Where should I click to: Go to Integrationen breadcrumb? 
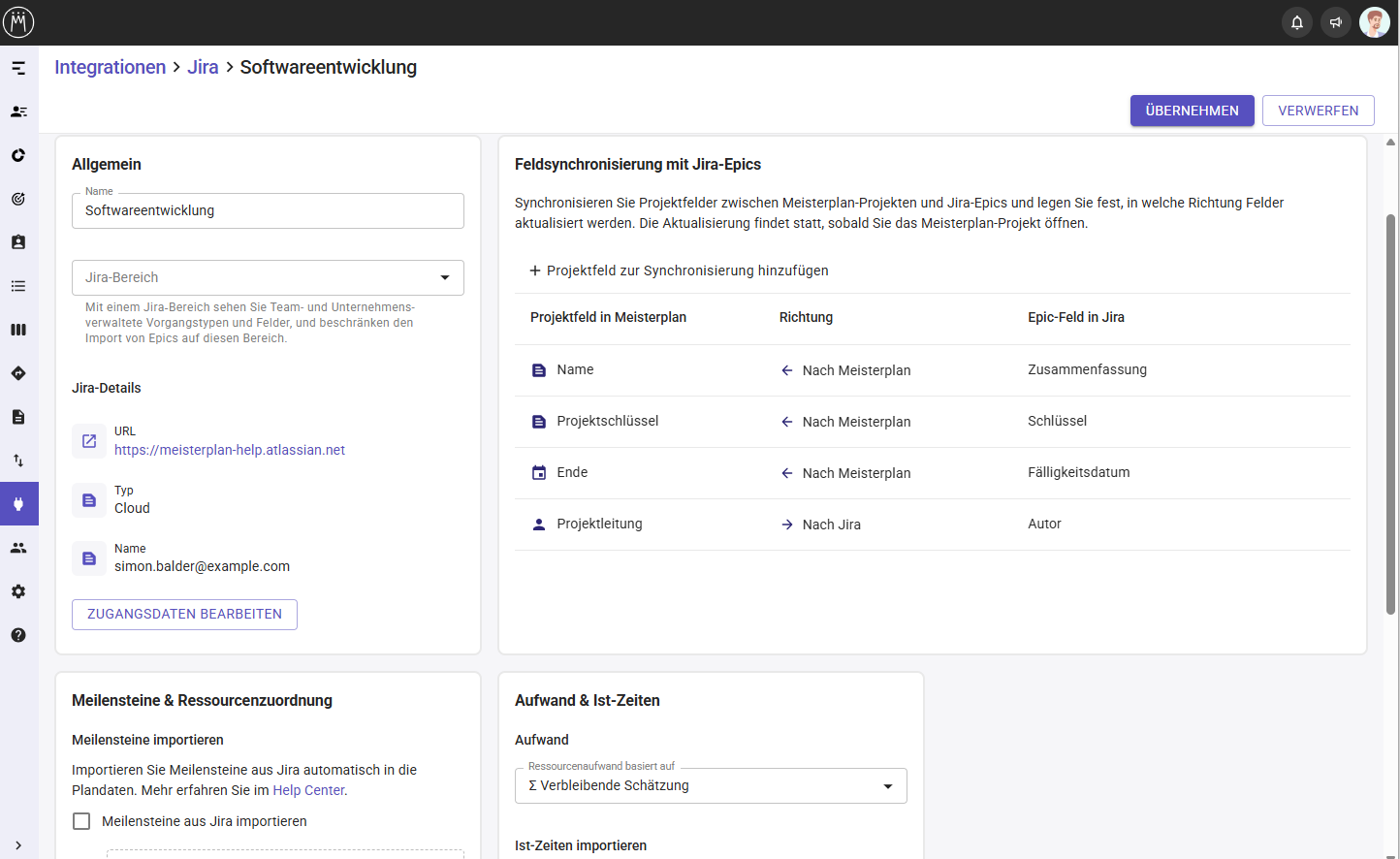[x=111, y=67]
